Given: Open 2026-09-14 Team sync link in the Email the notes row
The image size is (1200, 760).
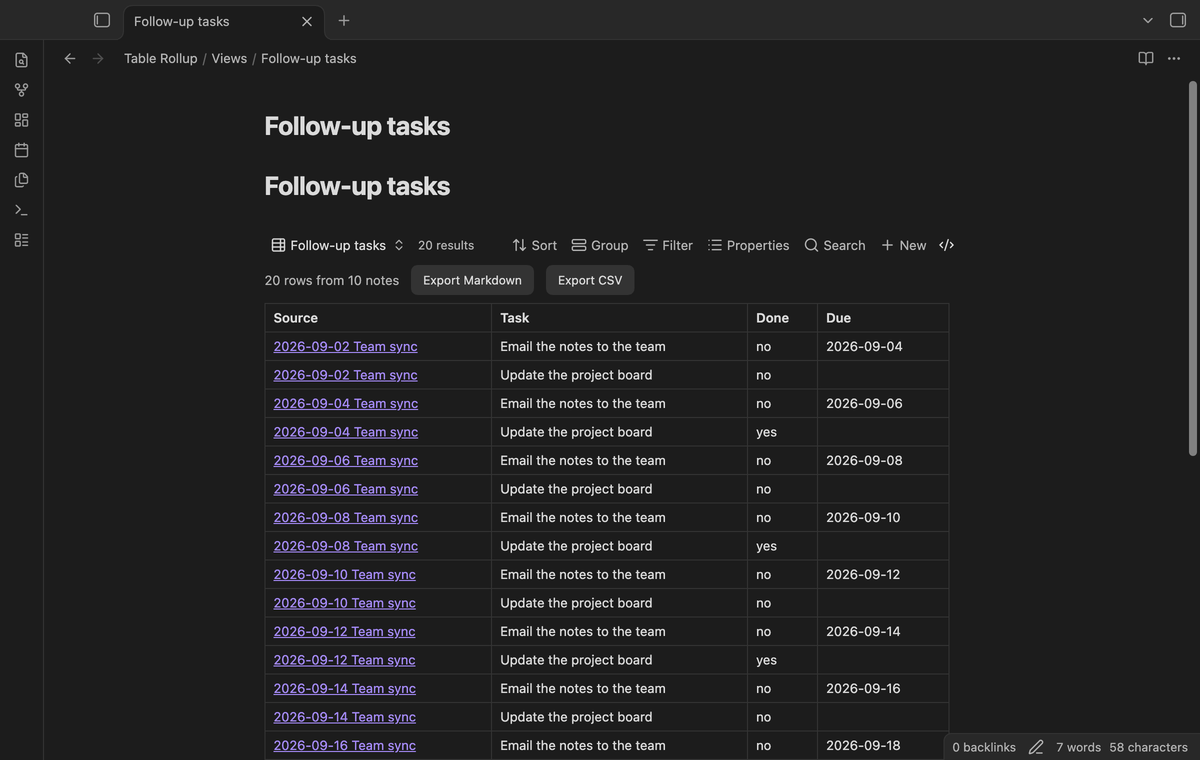Looking at the screenshot, I should point(344,689).
